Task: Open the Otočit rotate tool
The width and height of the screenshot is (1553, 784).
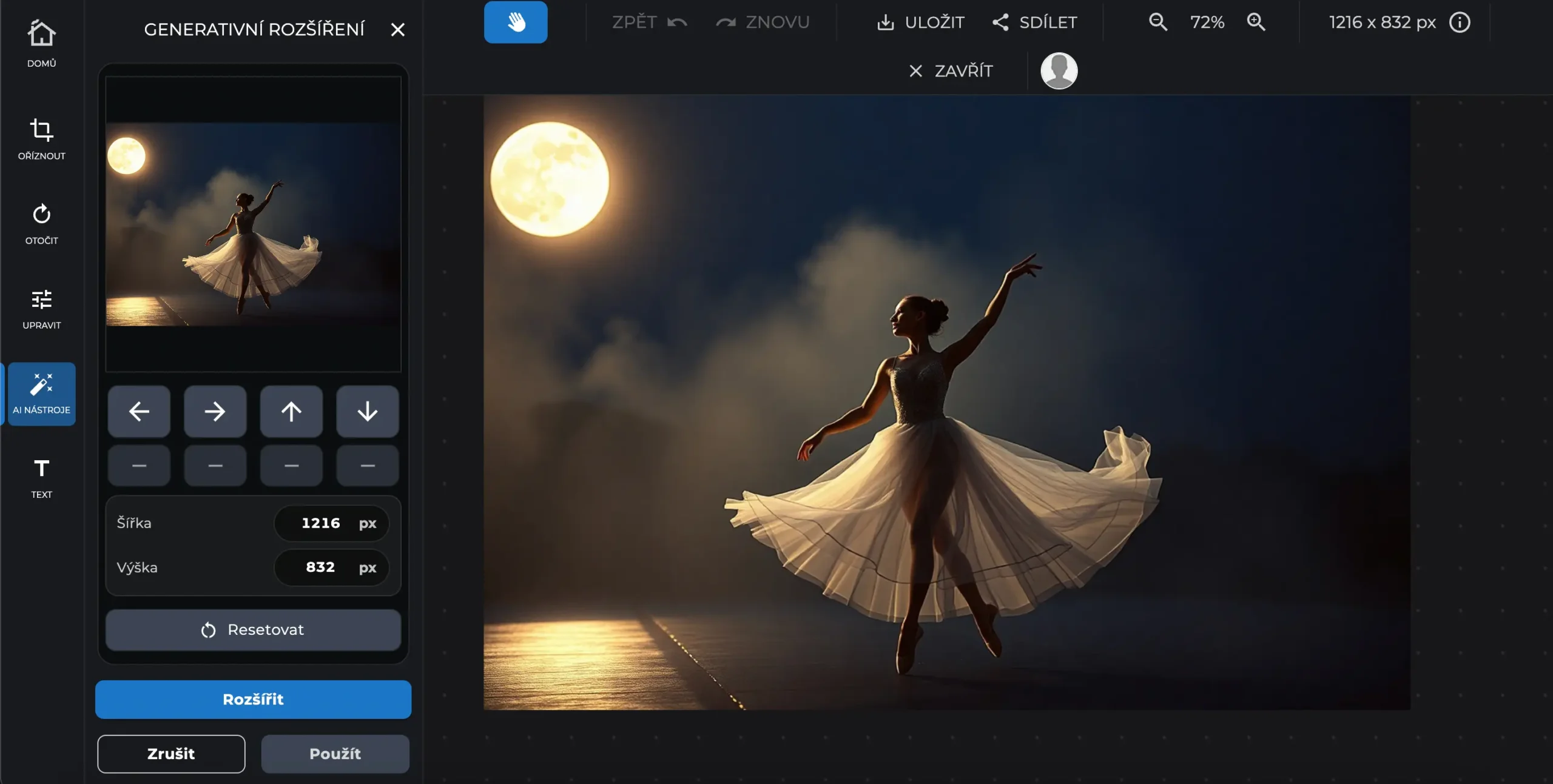Action: [x=41, y=223]
